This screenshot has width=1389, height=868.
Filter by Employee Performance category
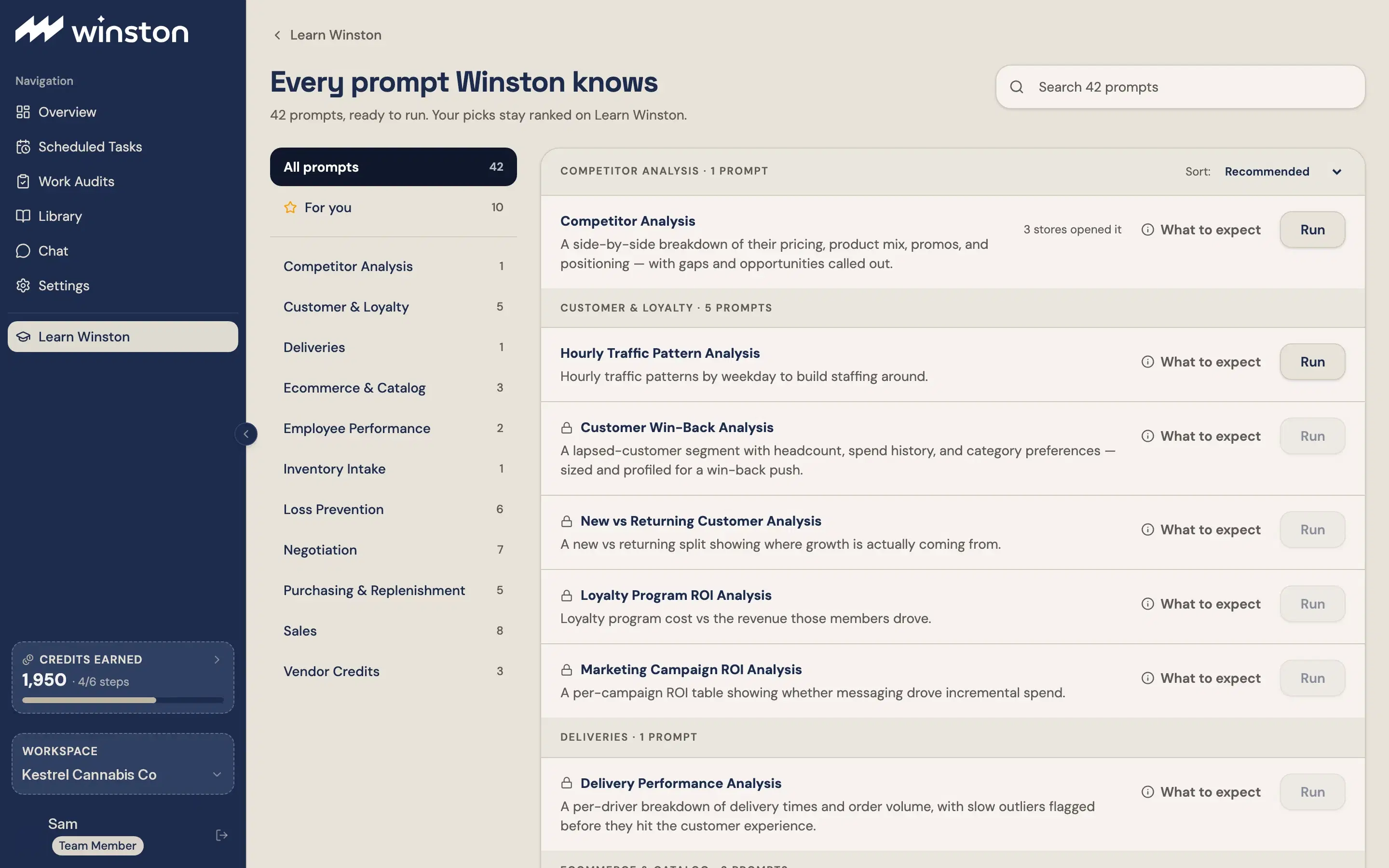coord(393,428)
